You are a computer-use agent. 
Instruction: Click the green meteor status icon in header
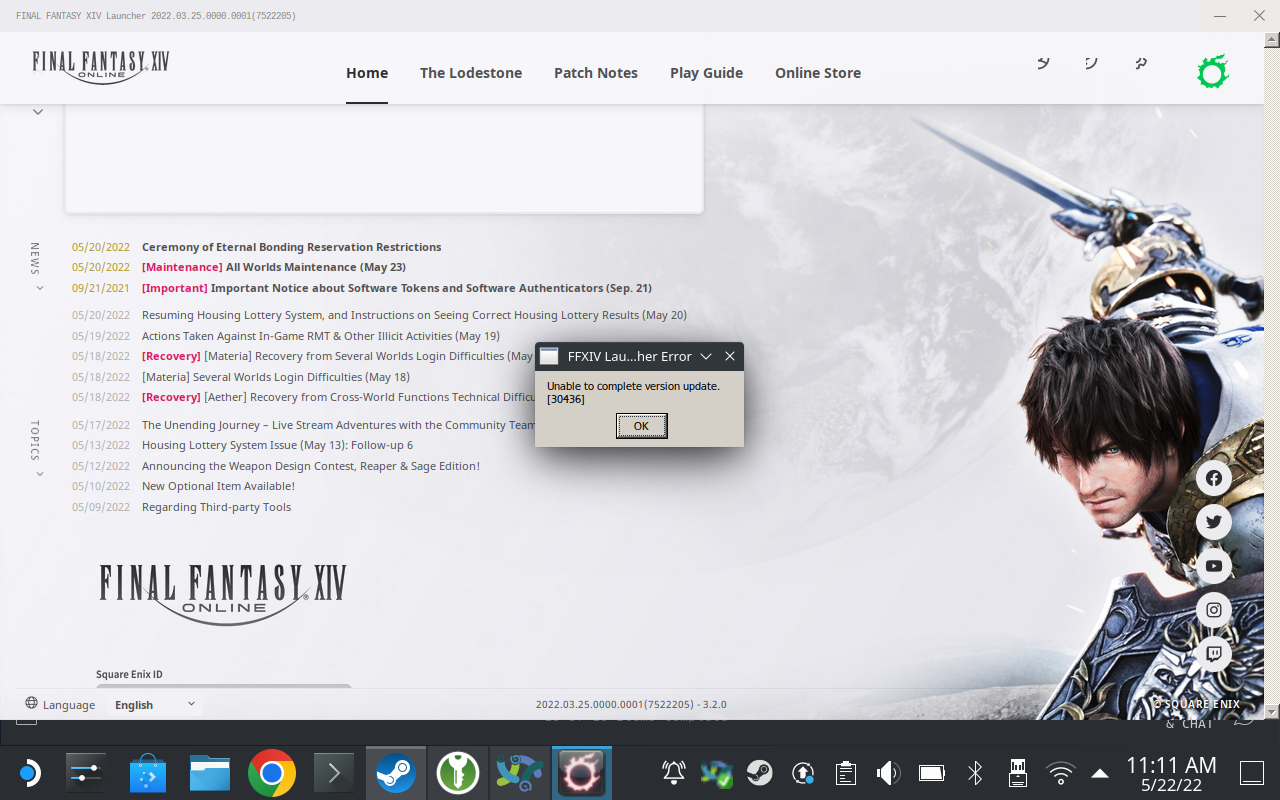(1213, 72)
